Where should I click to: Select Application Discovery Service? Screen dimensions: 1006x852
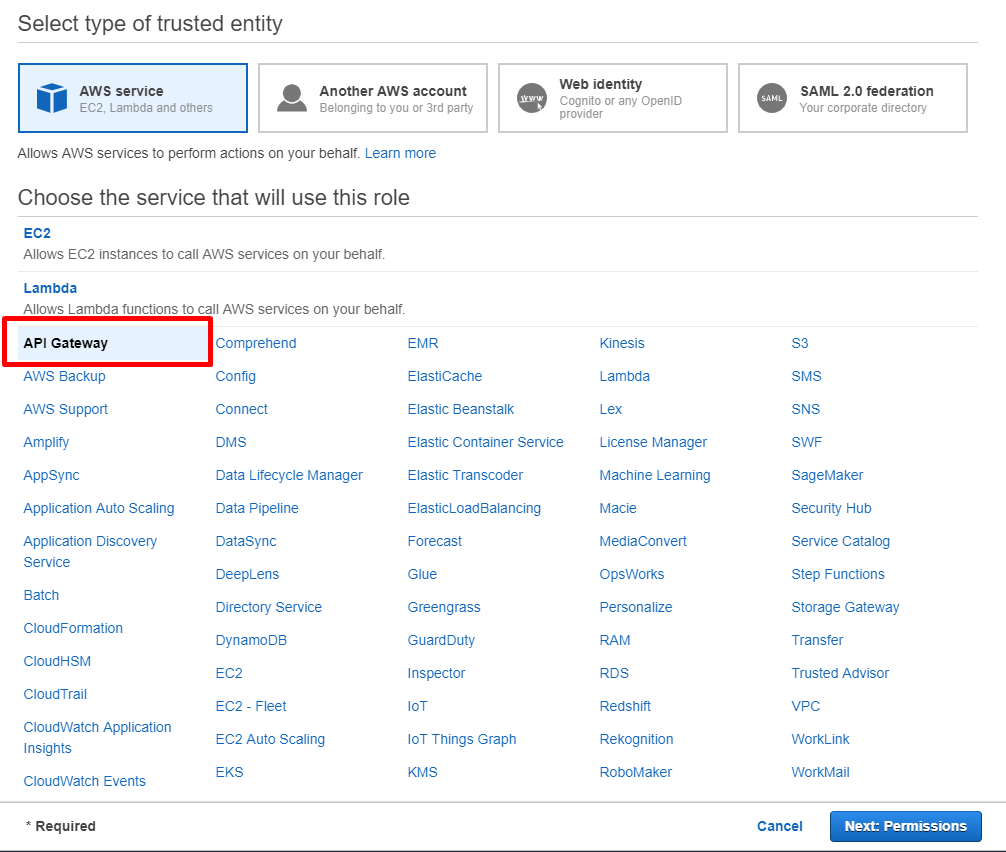click(90, 552)
